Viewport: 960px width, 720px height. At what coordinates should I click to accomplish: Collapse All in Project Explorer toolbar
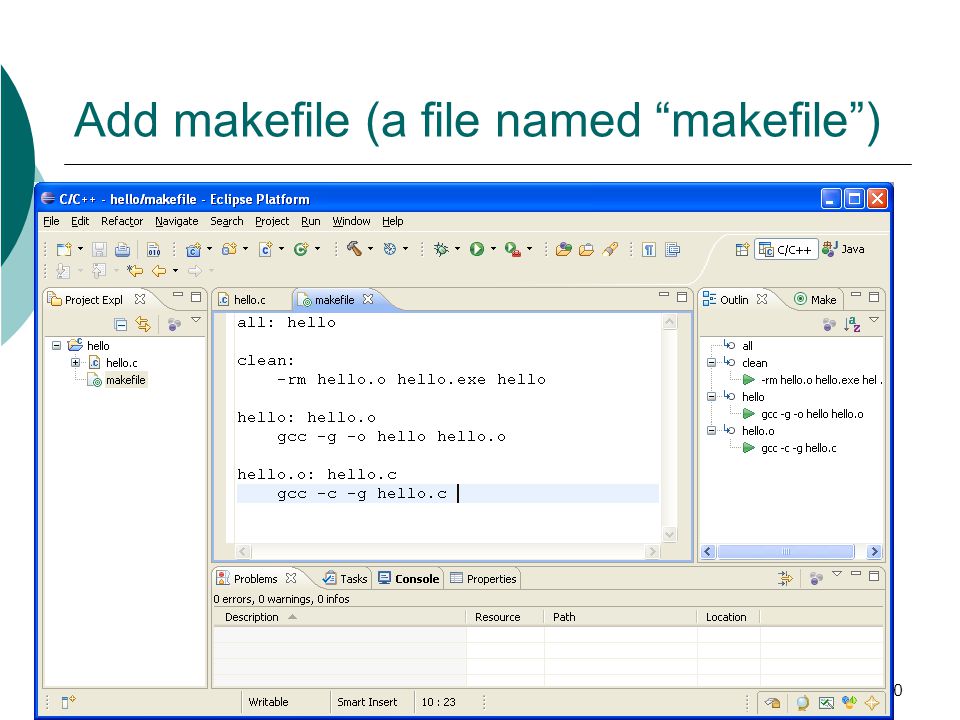point(121,324)
